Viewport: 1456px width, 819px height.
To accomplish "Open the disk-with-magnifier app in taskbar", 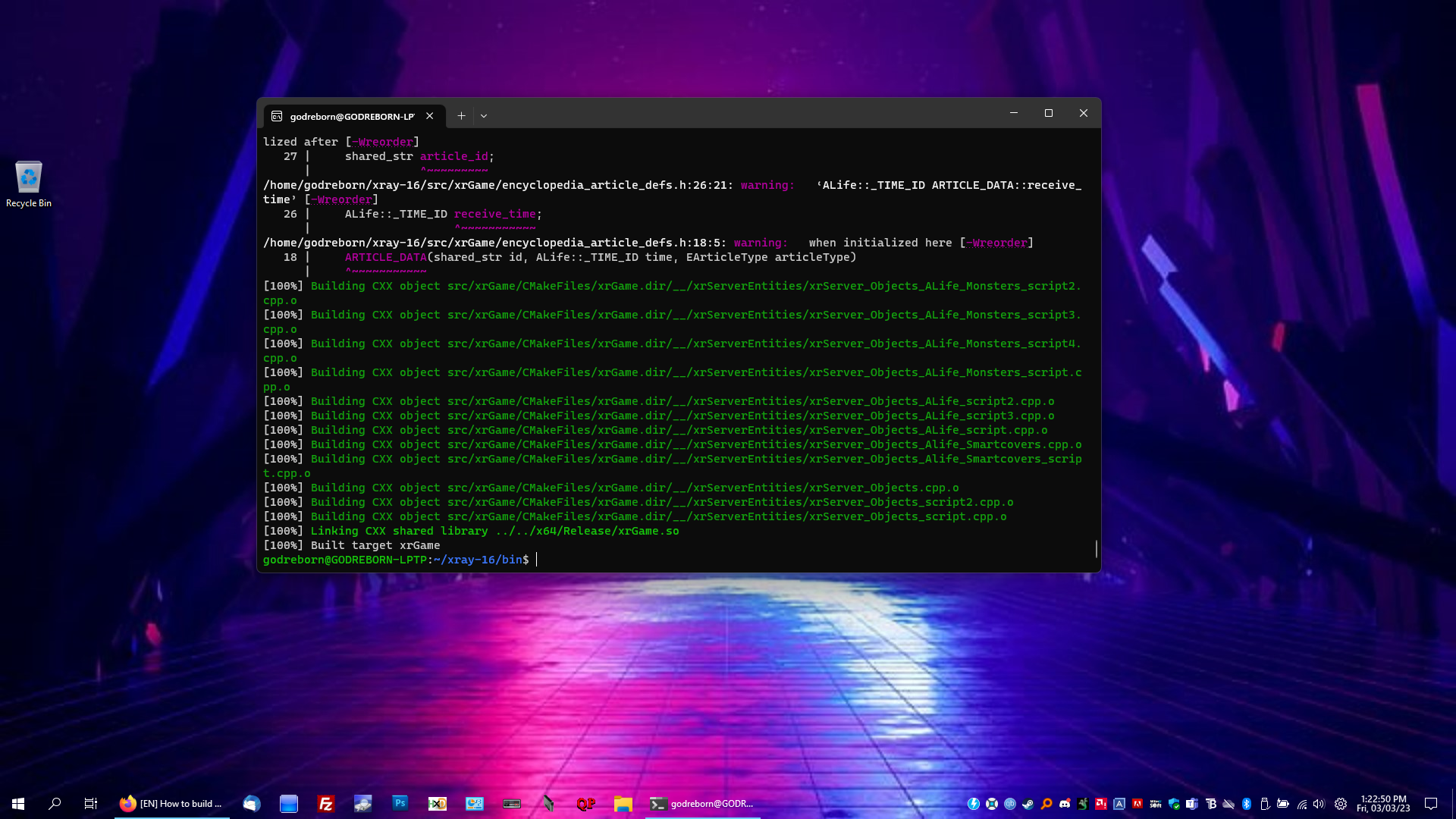I will 363,804.
